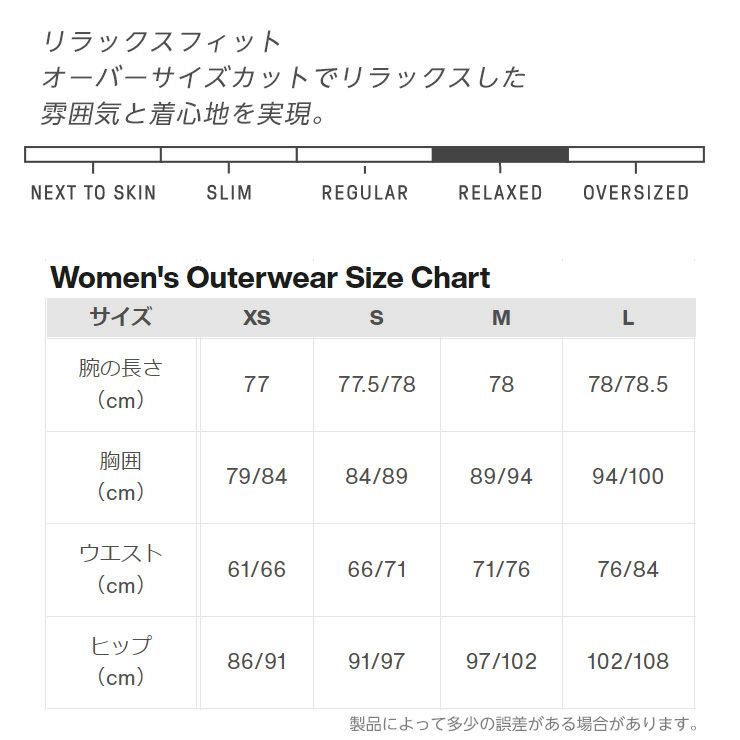Viewport: 740px width, 740px height.
Task: Click the NEXT TO SKIN label
Action: click(93, 192)
